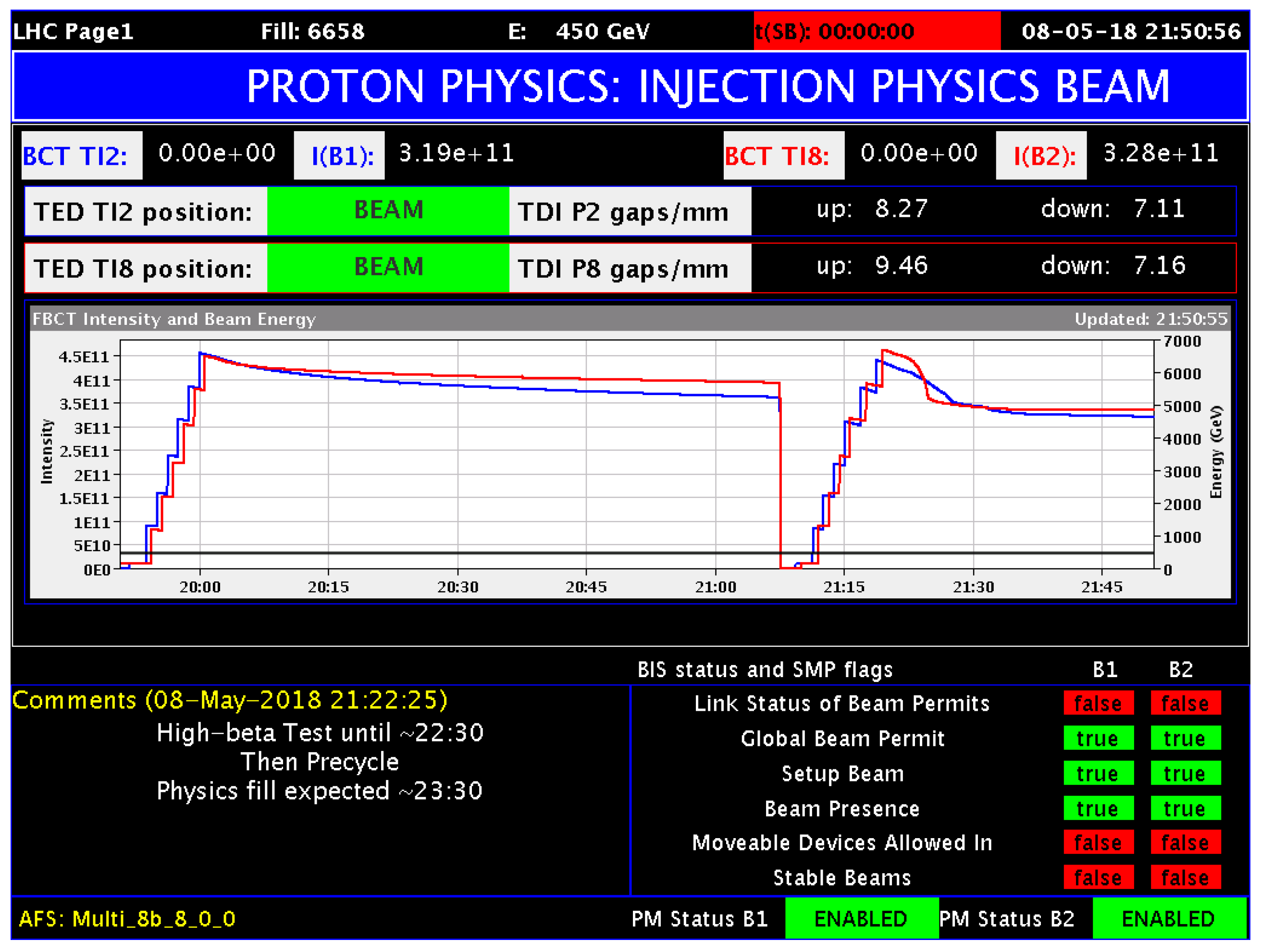Click B2 Beam Presence true indicator

click(1185, 808)
